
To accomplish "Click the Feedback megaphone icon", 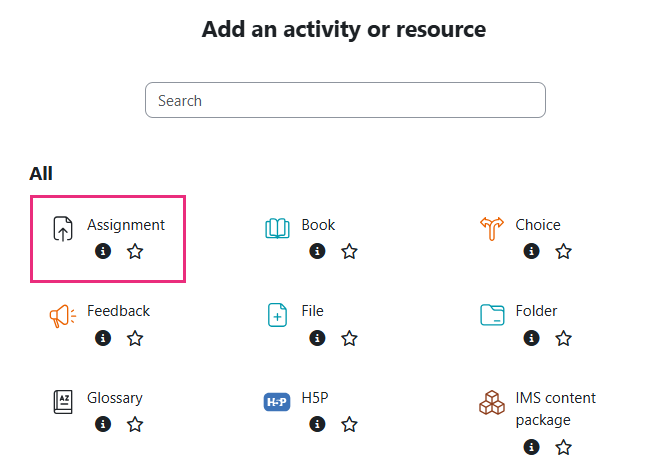I will click(62, 316).
